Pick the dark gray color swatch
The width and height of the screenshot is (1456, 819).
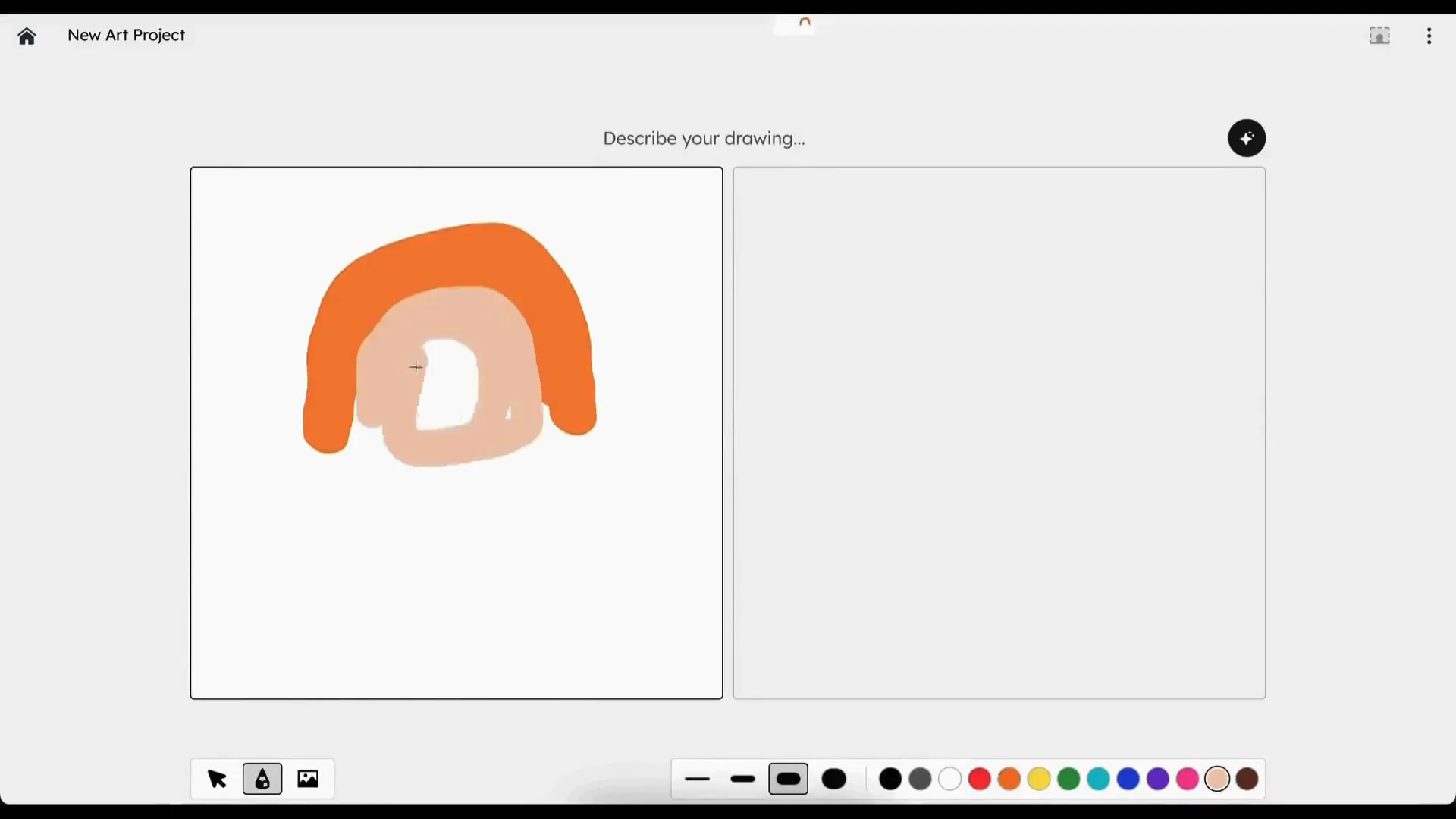pyautogui.click(x=920, y=780)
